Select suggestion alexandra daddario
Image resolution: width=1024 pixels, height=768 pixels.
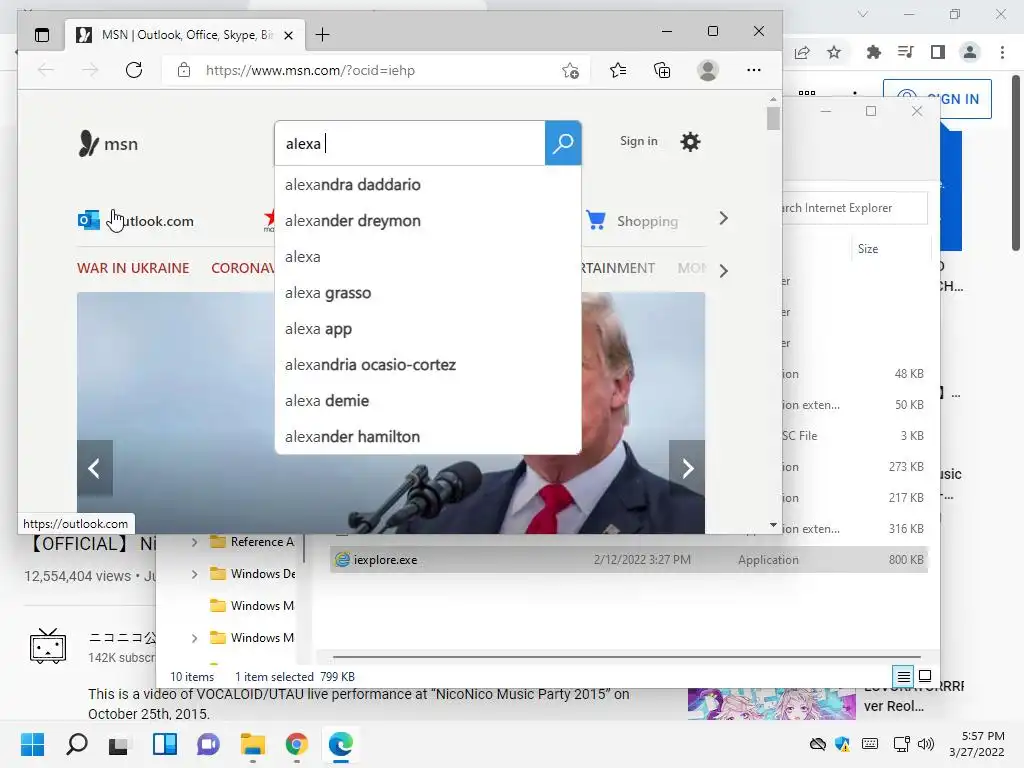pyautogui.click(x=428, y=185)
